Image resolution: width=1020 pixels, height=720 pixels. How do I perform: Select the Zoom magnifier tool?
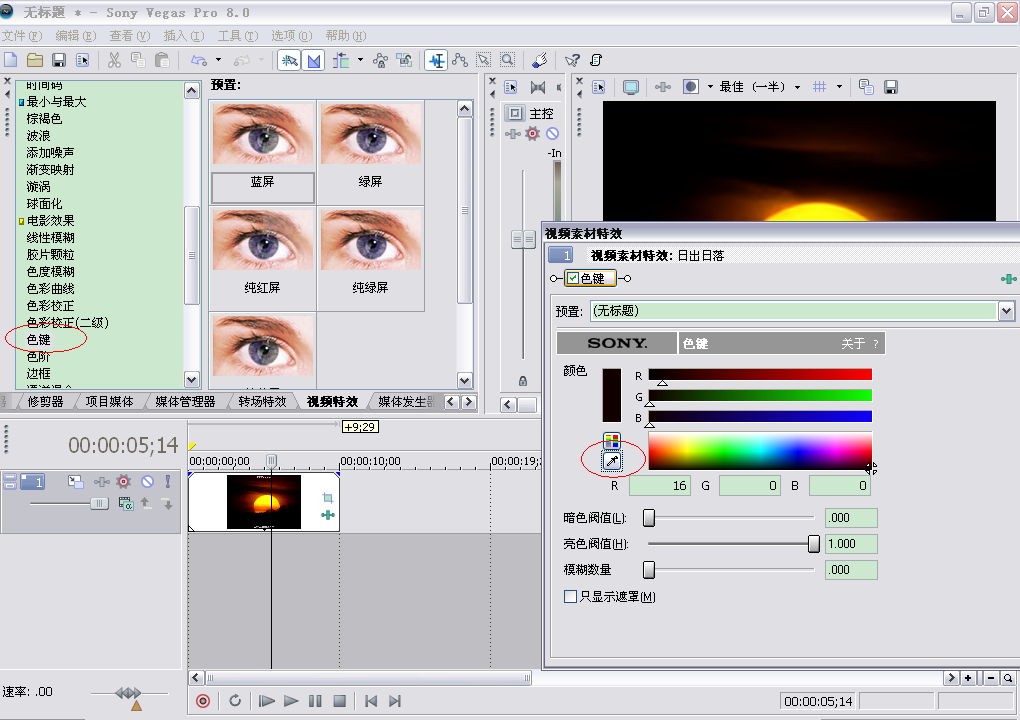(x=507, y=60)
